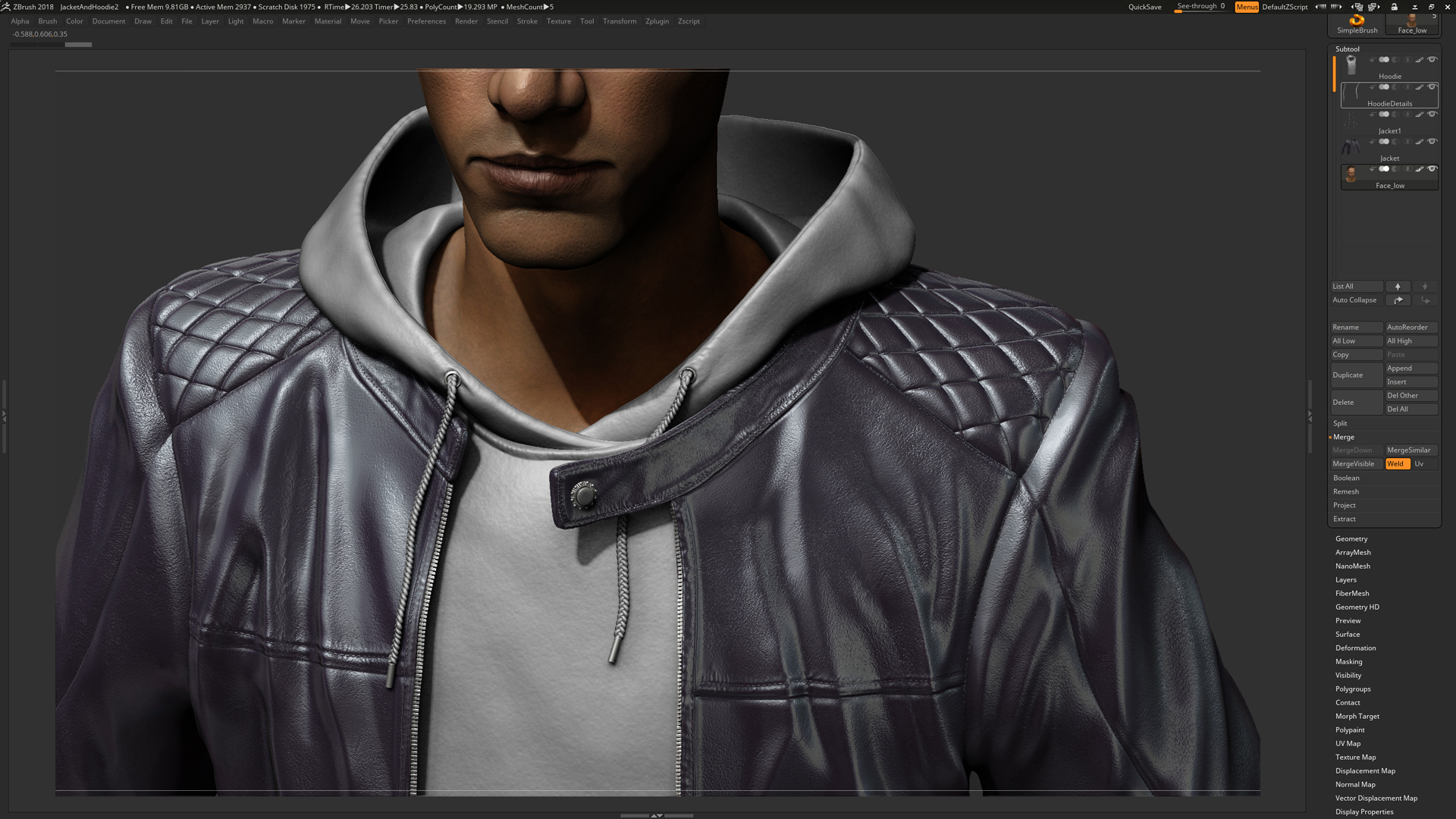Click the ZBrush logo icon
Screen dimensions: 1456x819
(5, 7)
